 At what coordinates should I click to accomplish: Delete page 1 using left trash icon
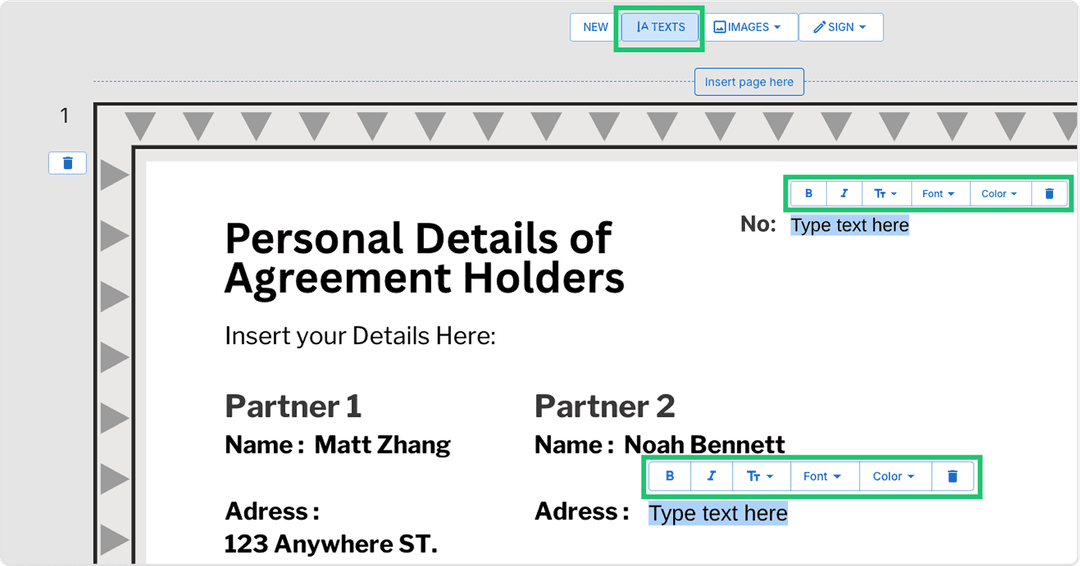click(x=67, y=163)
